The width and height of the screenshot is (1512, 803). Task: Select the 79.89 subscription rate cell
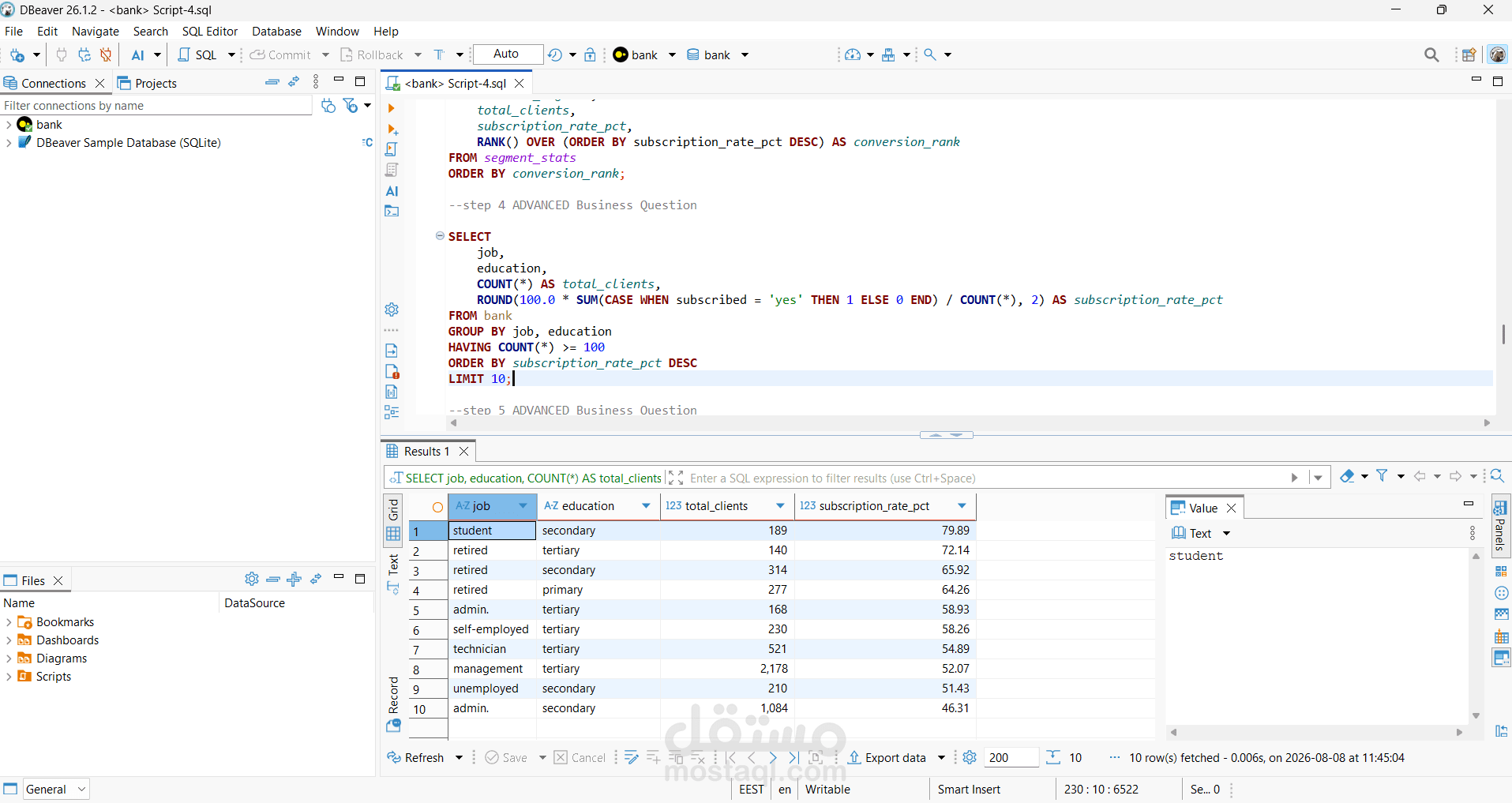[x=885, y=531]
